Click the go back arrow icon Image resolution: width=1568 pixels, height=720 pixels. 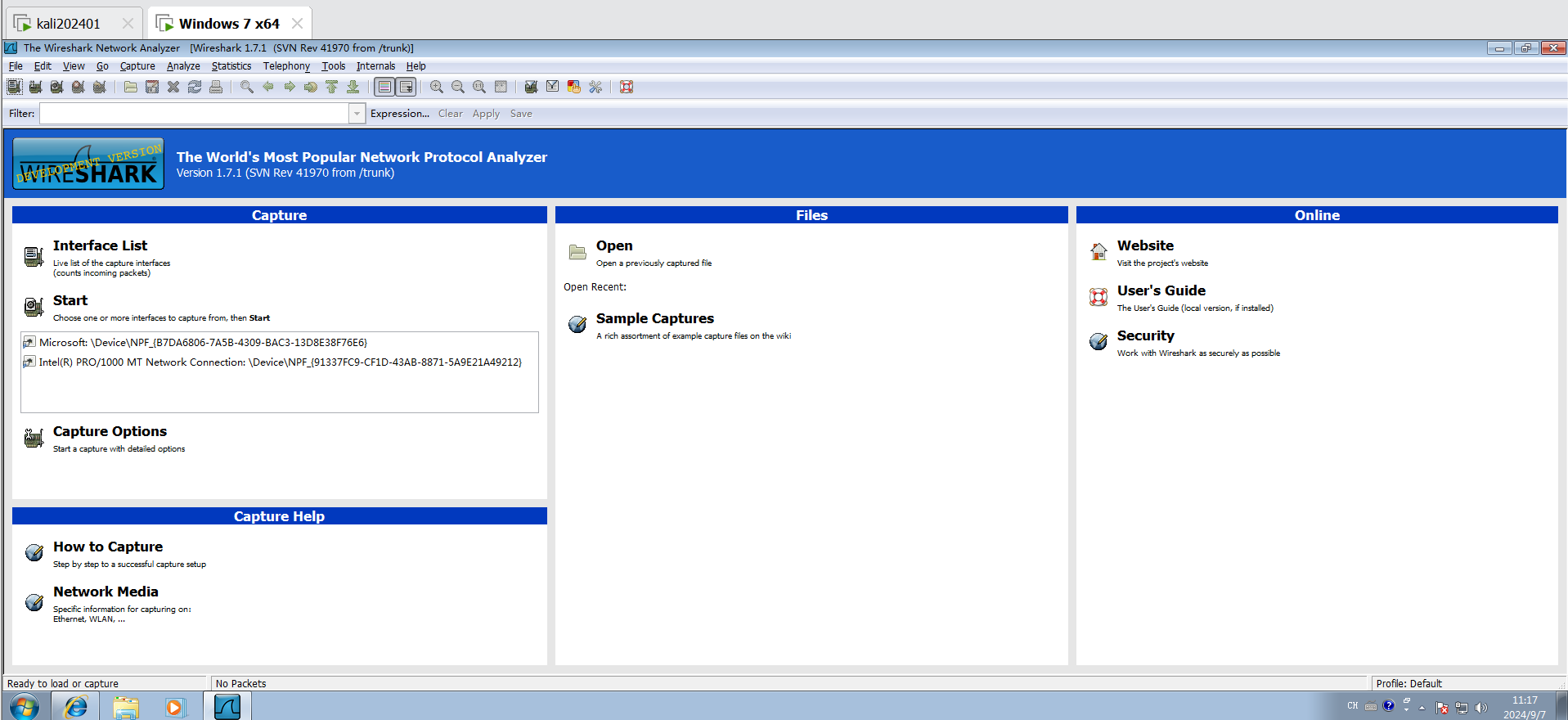268,87
